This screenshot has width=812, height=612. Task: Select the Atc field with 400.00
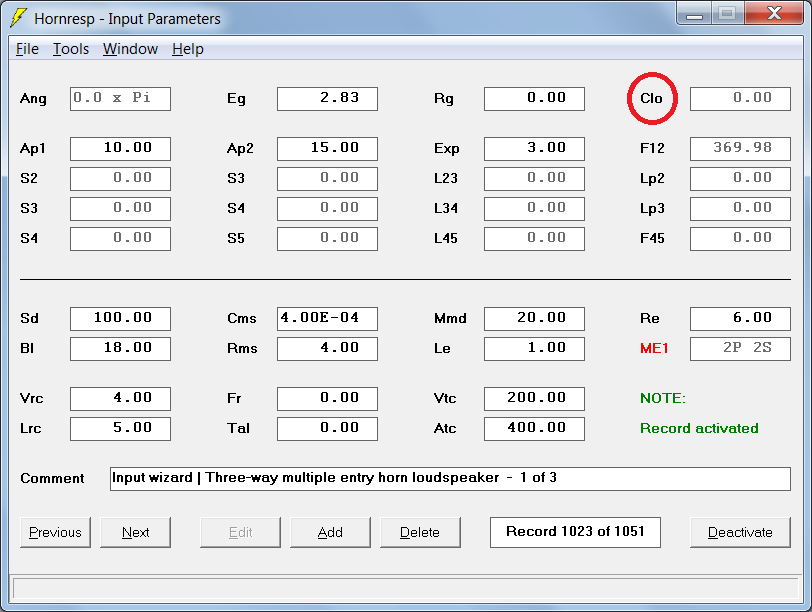[x=534, y=429]
